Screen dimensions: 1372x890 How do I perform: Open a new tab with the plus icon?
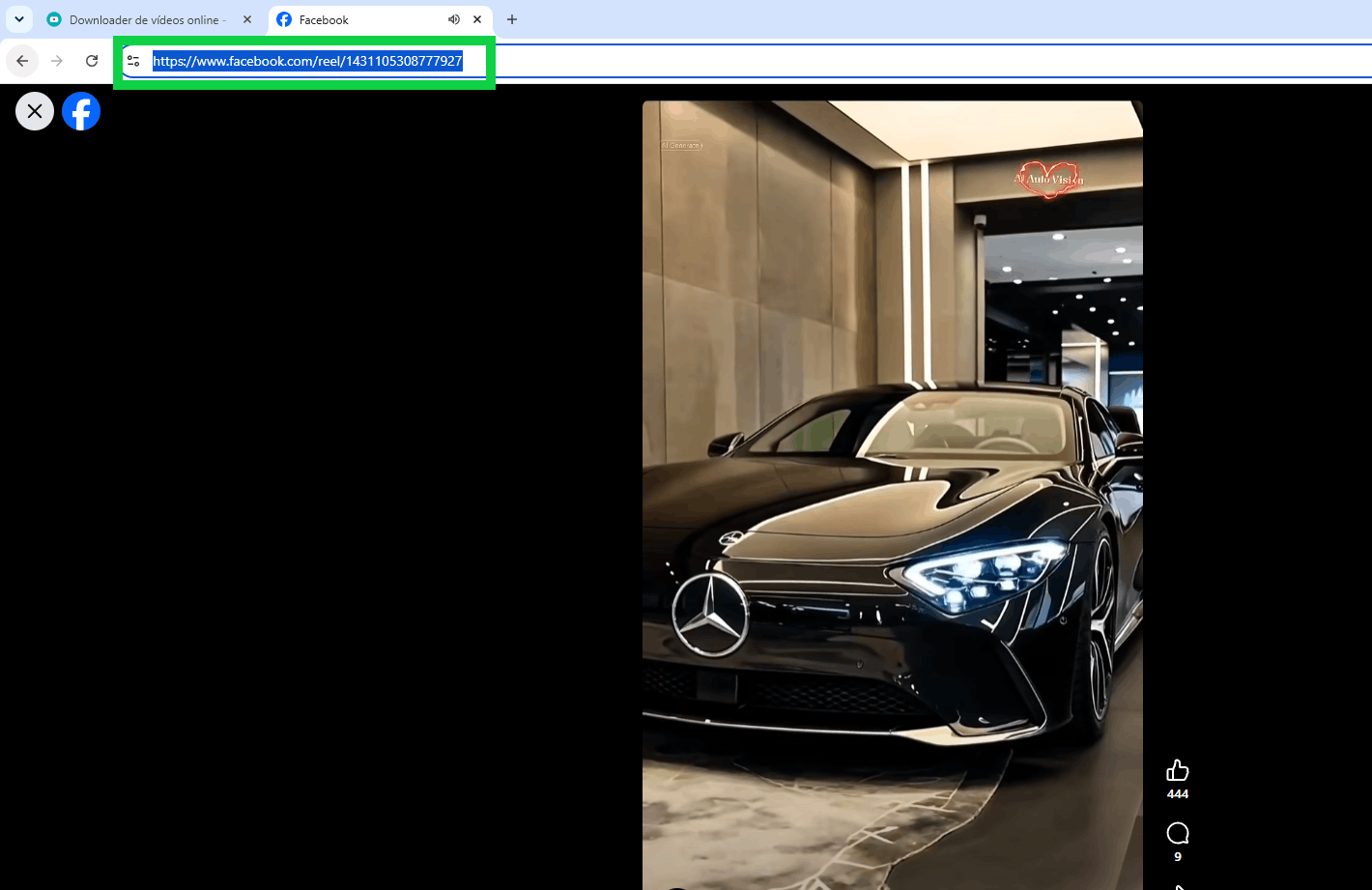(x=512, y=19)
